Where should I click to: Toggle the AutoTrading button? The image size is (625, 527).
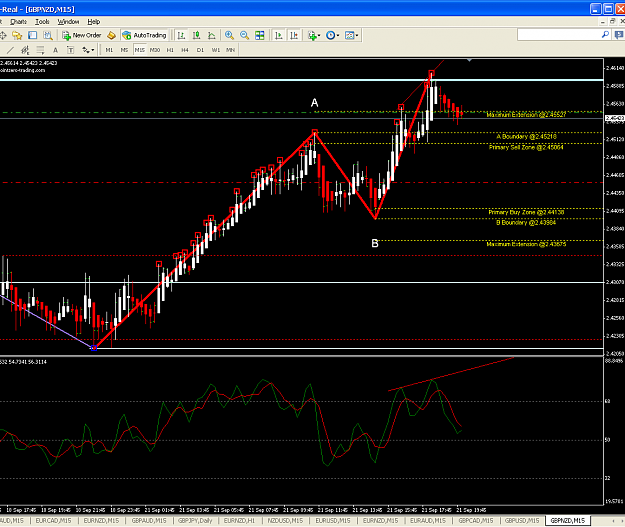click(x=144, y=35)
